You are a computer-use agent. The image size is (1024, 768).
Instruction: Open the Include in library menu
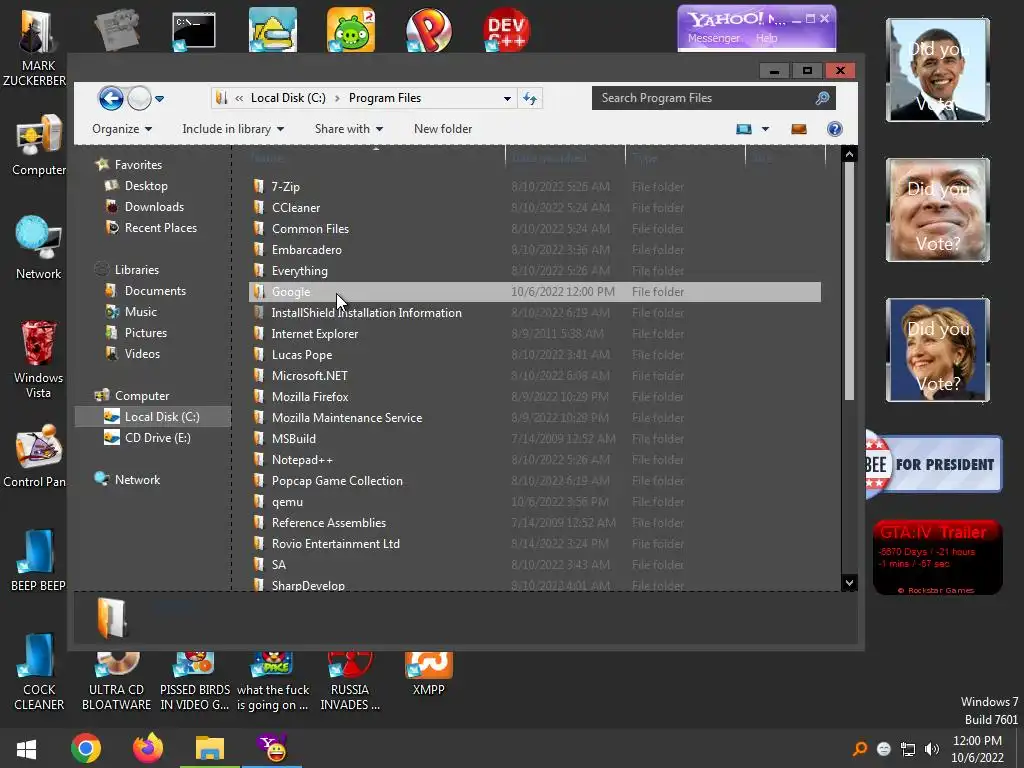[x=233, y=129]
